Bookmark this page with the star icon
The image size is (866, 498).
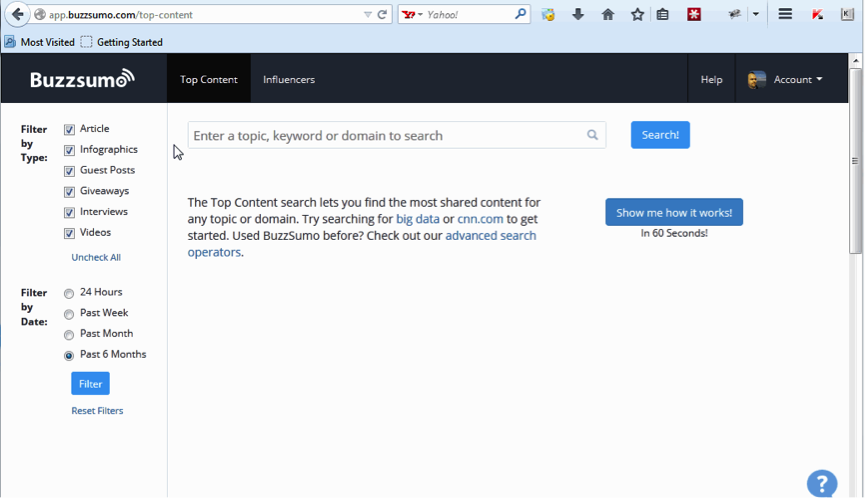coord(637,14)
